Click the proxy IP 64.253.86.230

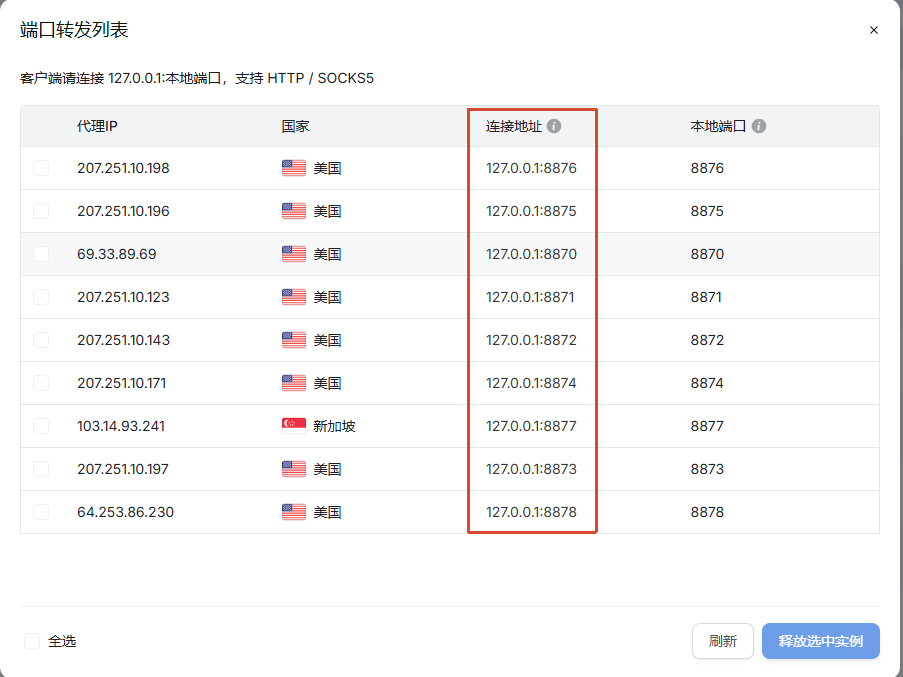tap(126, 512)
